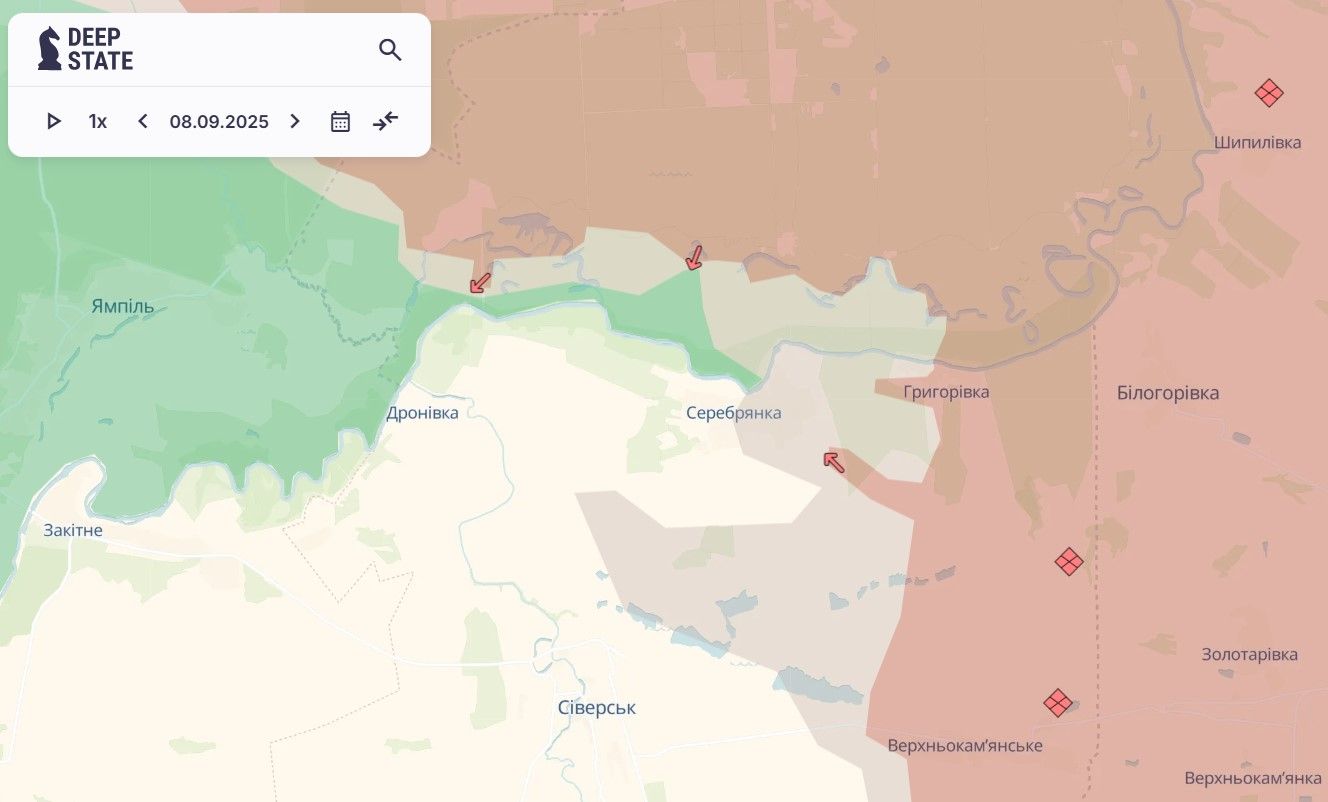Click the Григорівка village label
Viewport: 1328px width, 802px height.
[946, 392]
